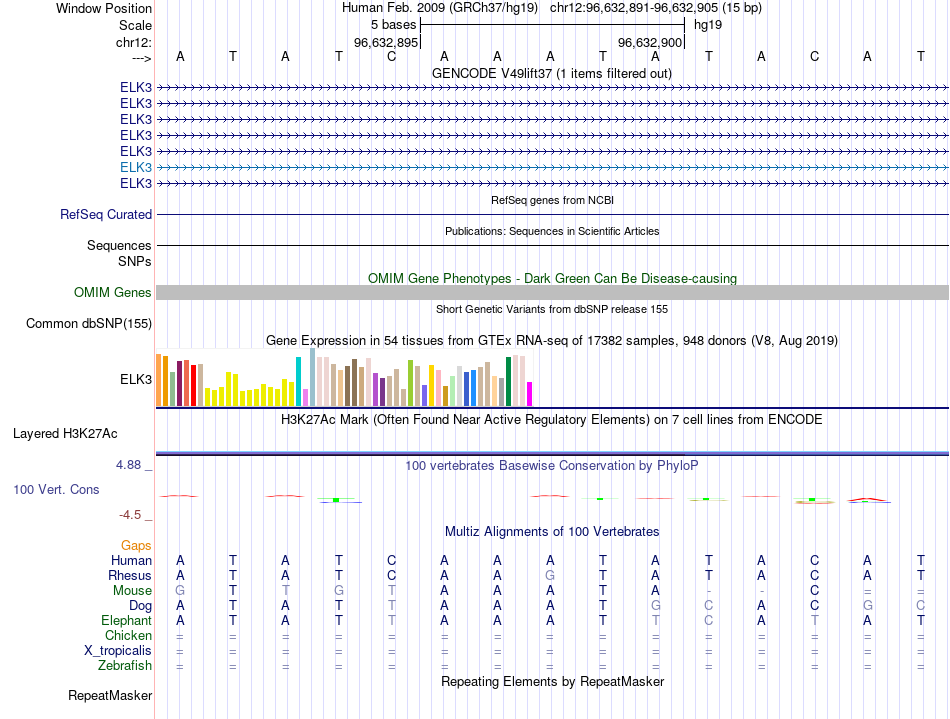Image resolution: width=950 pixels, height=719 pixels.
Task: Open the Common dbSNP(155) track label
Action: pos(88,323)
